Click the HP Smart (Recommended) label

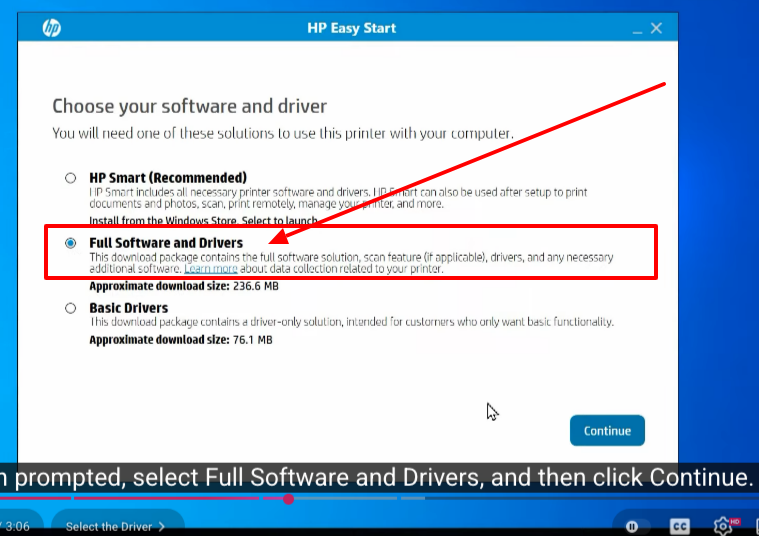point(168,178)
